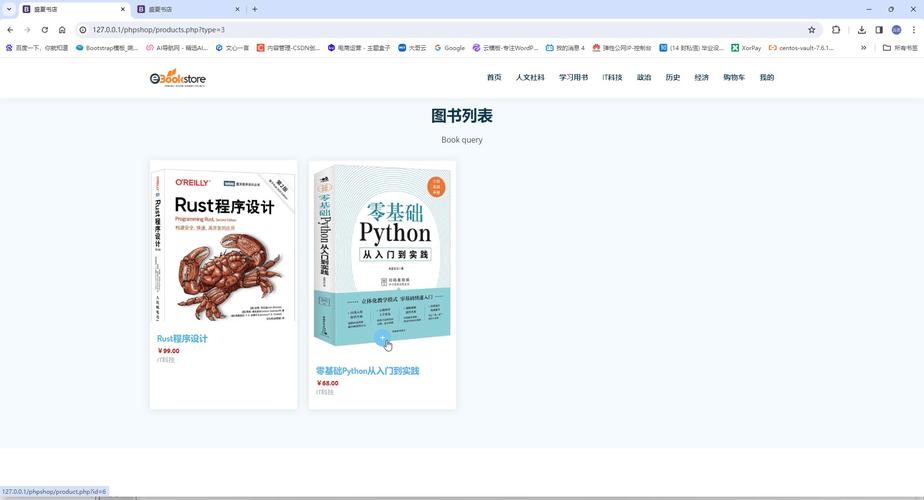Open the 云模板 WordPress bookmark
The height and width of the screenshot is (500, 924).
(505, 48)
